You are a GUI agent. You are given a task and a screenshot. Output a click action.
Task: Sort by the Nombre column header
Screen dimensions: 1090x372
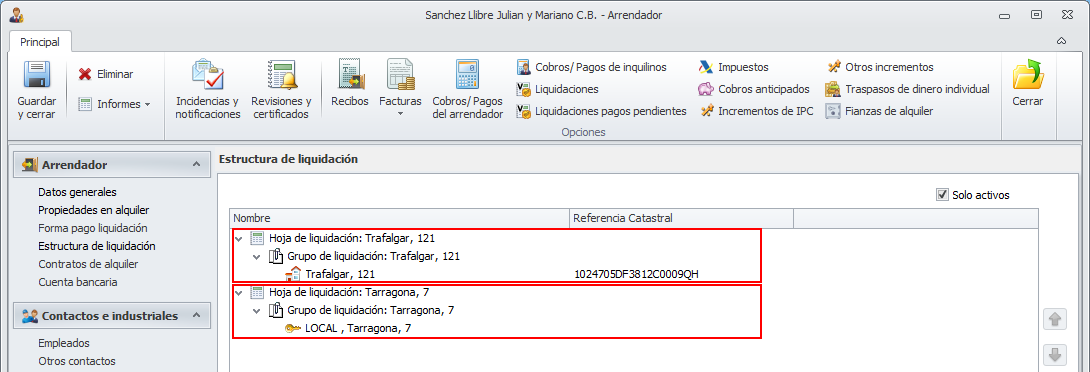point(399,218)
